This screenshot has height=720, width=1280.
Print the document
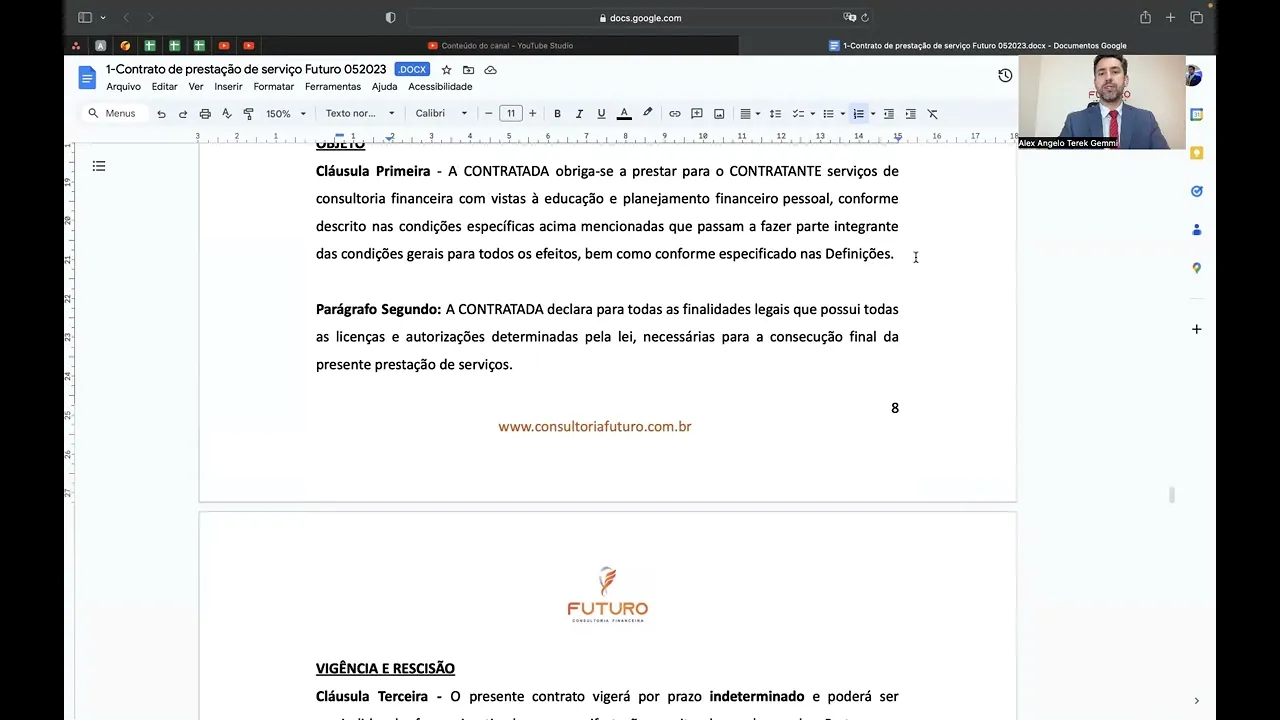pyautogui.click(x=205, y=114)
